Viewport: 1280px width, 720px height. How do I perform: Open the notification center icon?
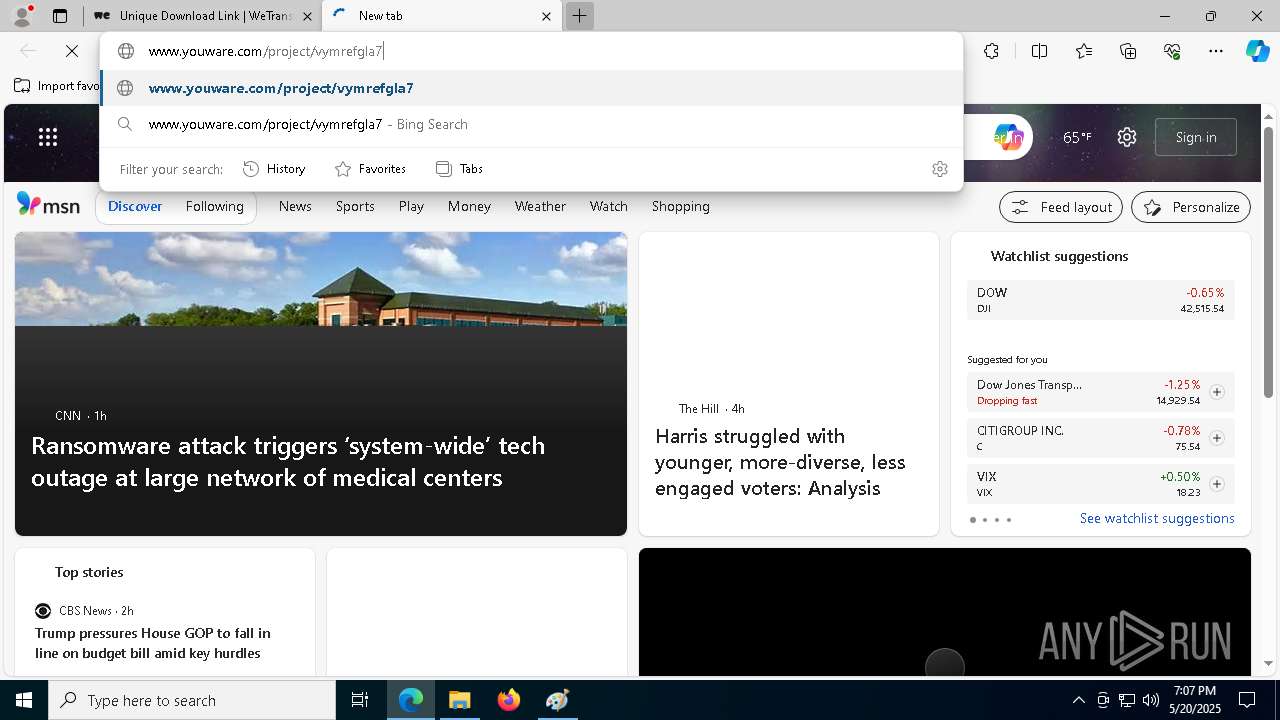[1247, 700]
